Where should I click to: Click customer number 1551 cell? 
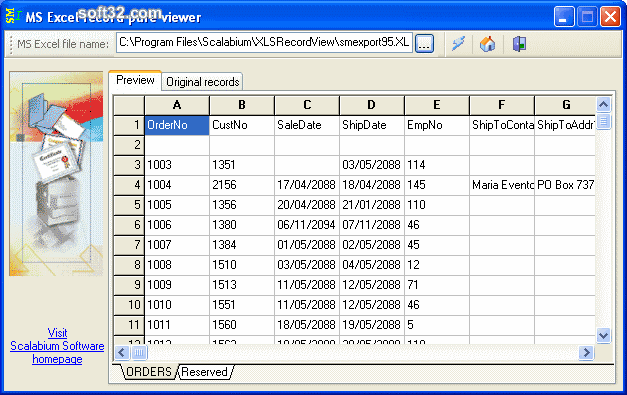pyautogui.click(x=242, y=305)
